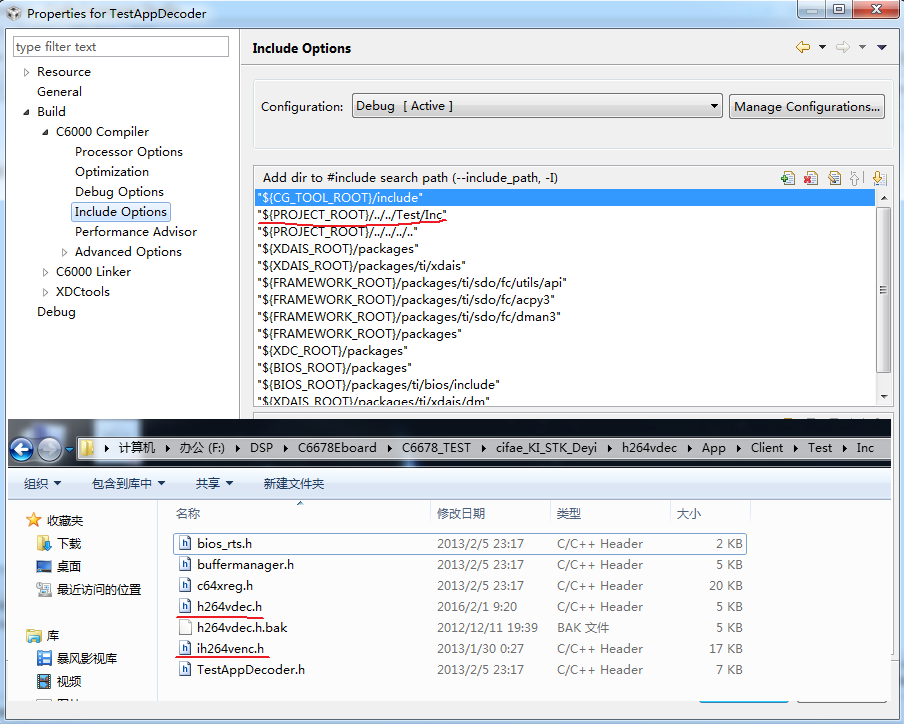Open the Configuration dropdown showing Debug [Active]
Image resolution: width=904 pixels, height=724 pixels.
click(536, 106)
